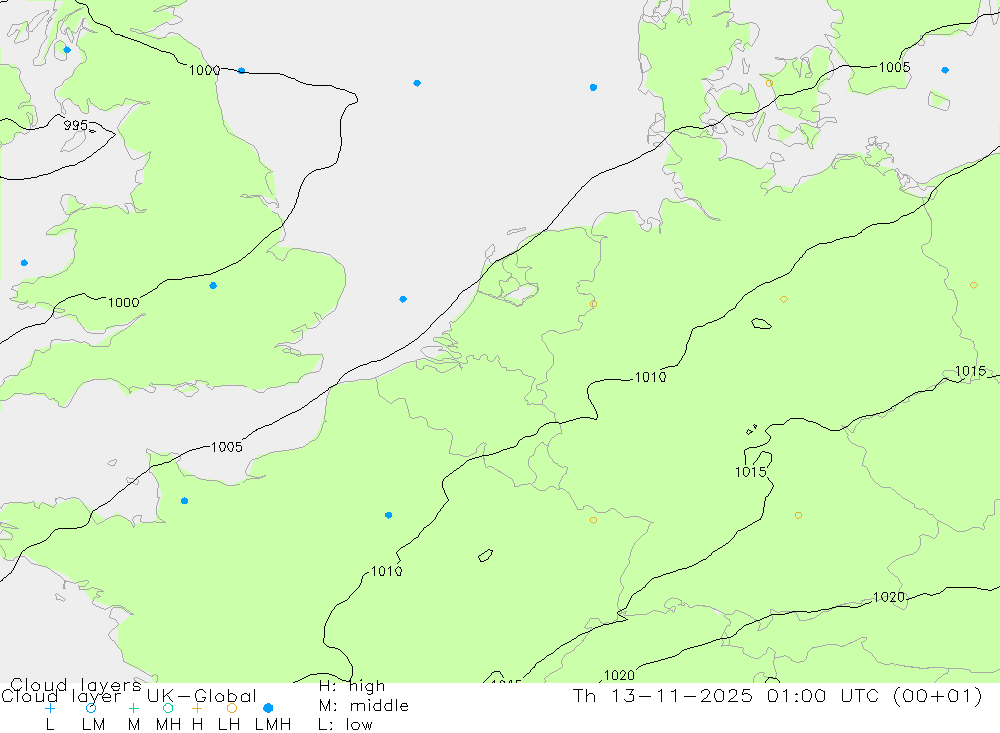
Task: Click the date 'Th 13-11-2025 01:00 UTC (00+01)'
Action: 777,696
